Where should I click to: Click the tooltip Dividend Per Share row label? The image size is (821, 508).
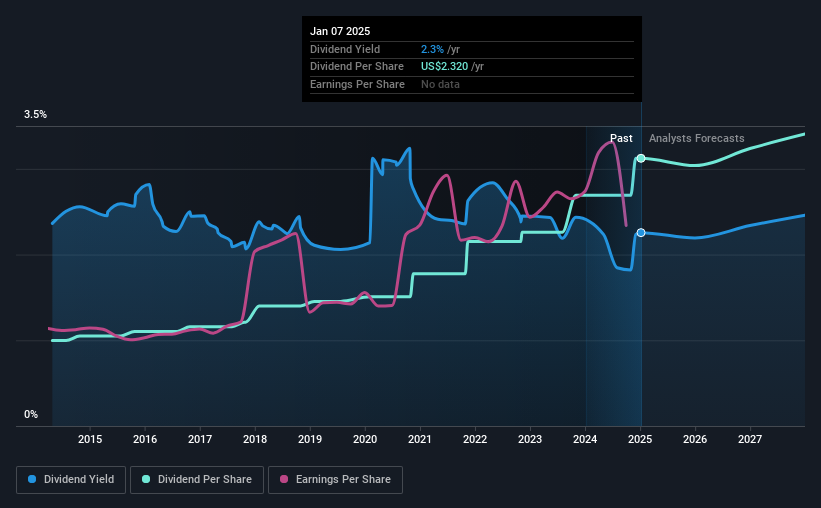click(x=357, y=67)
